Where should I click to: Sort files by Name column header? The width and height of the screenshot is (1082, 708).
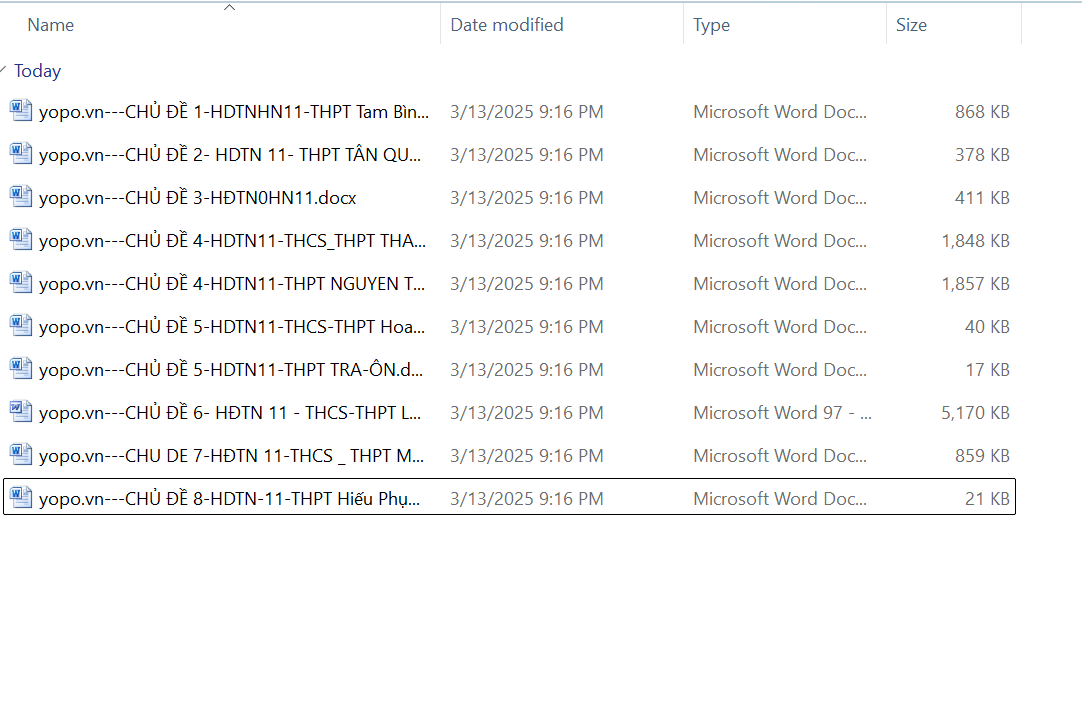pos(51,25)
